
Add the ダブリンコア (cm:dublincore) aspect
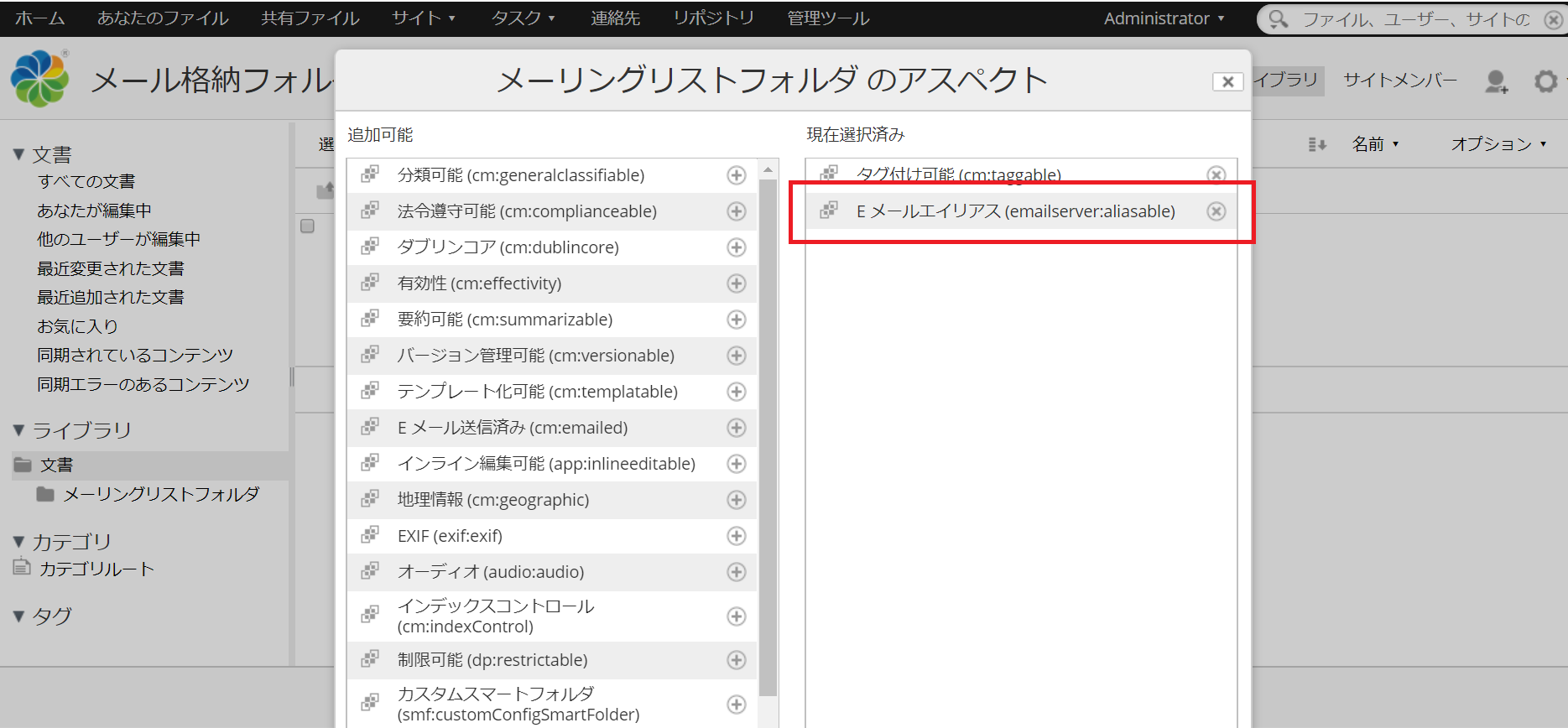click(x=736, y=247)
